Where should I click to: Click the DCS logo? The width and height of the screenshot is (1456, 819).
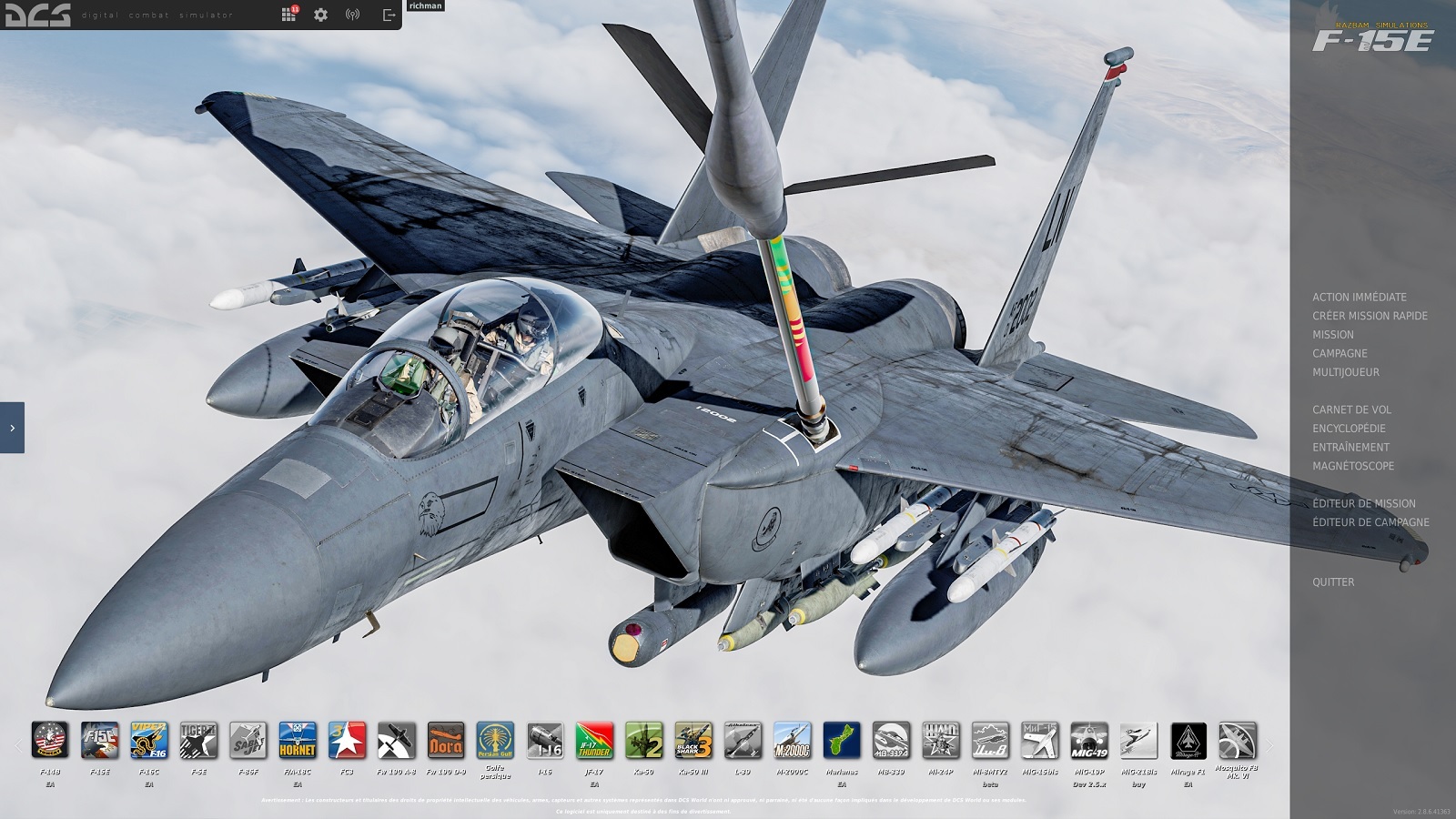pos(38,15)
